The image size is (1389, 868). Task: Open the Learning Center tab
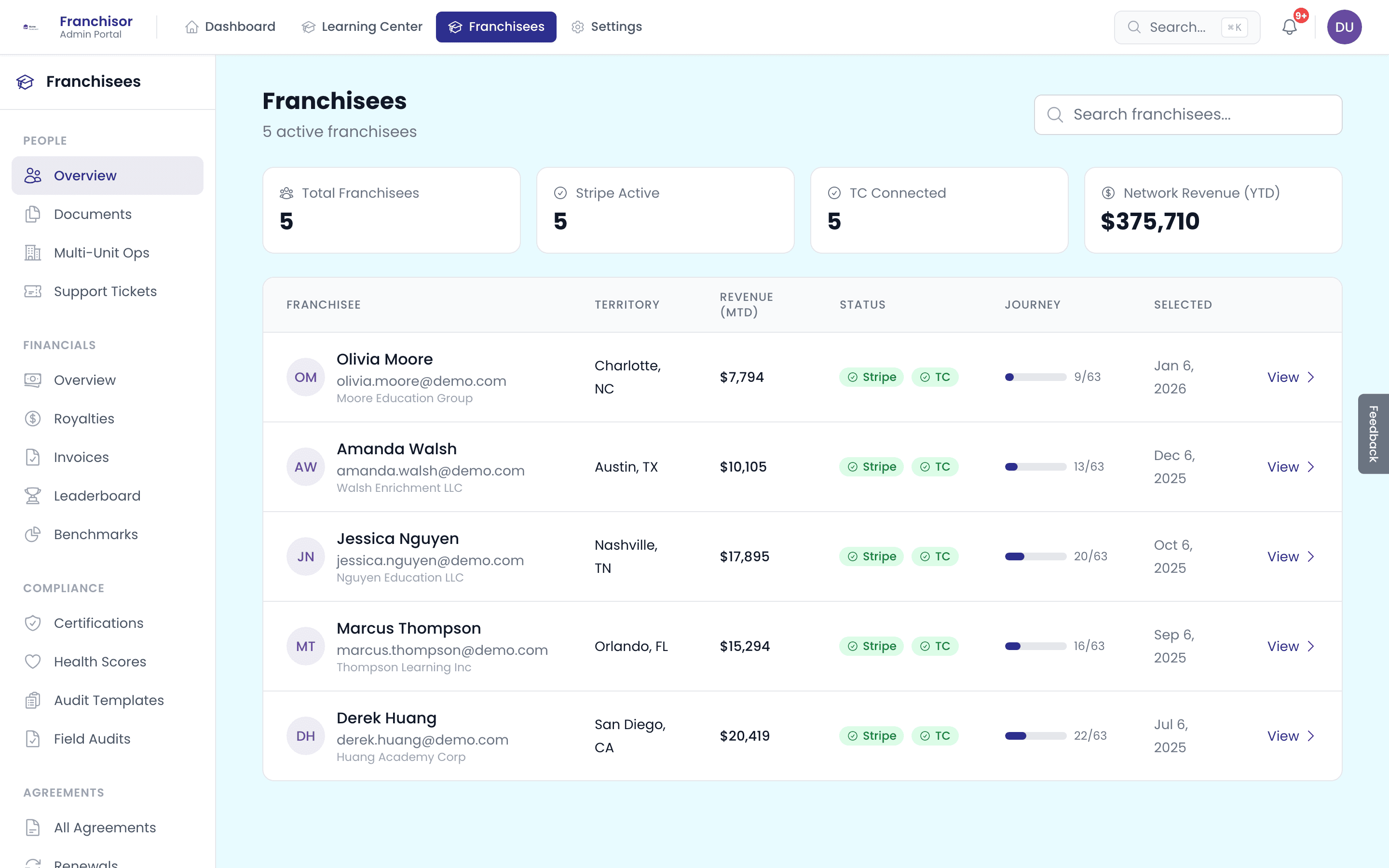point(362,27)
